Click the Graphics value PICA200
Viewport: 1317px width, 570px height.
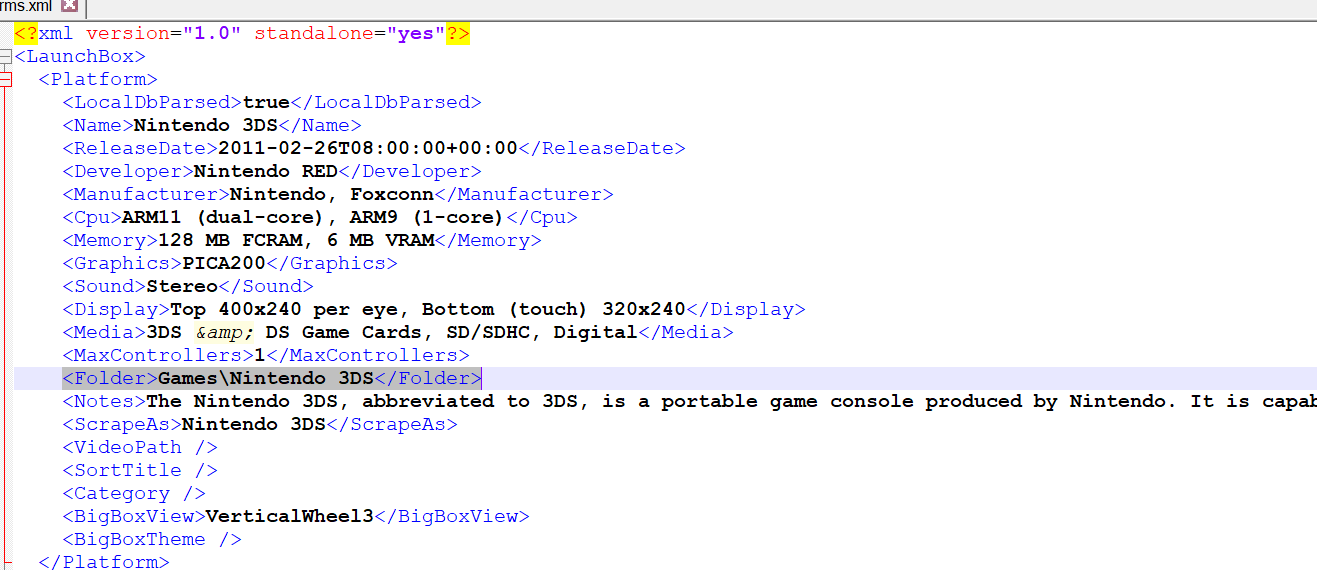coord(224,263)
